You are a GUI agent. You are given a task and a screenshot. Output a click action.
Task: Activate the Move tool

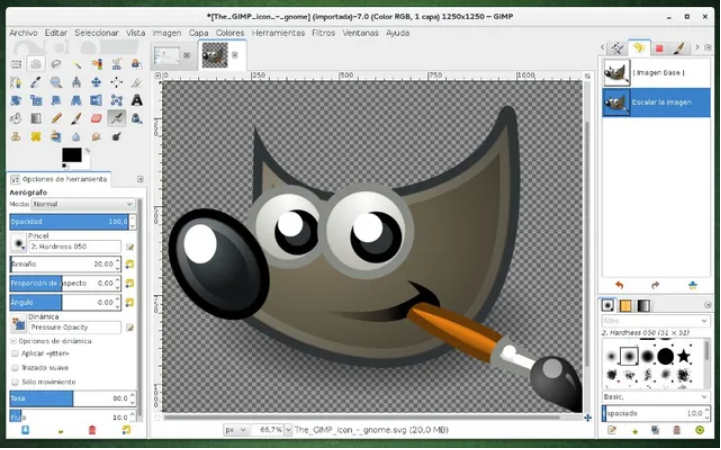click(x=97, y=82)
